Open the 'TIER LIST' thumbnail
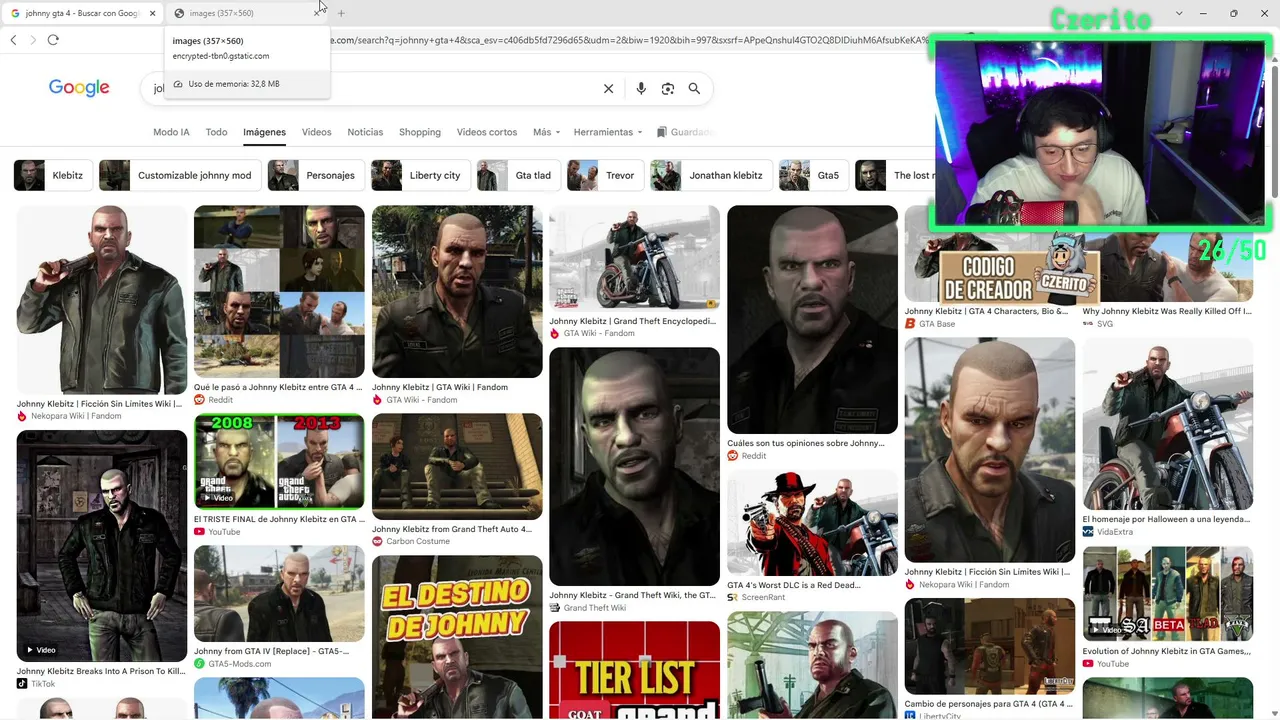Screen dimensions: 1280x720 tap(634, 671)
